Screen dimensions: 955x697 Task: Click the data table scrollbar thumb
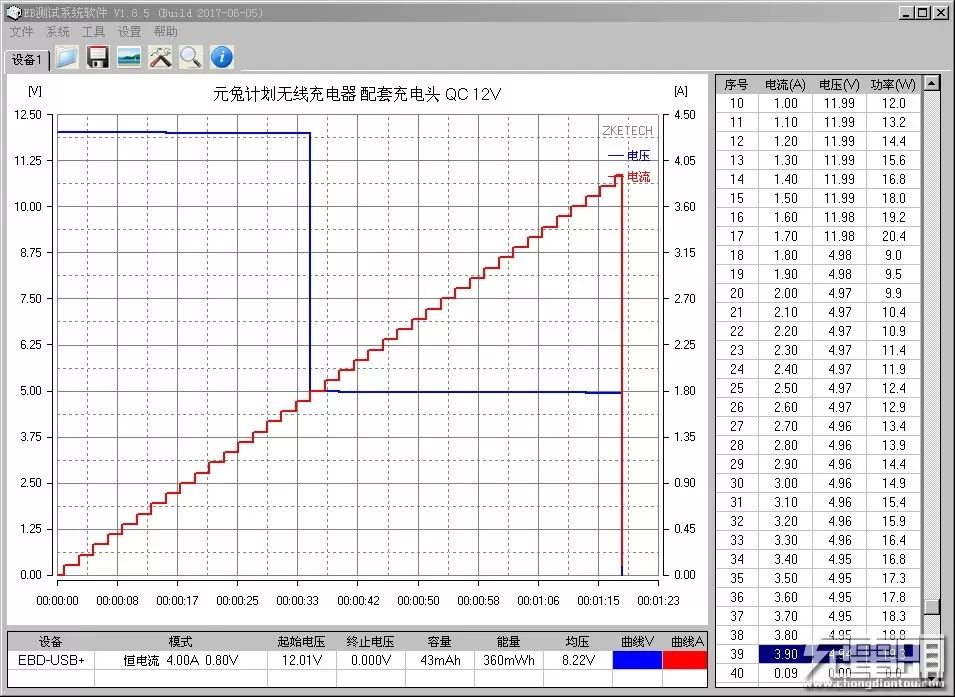tap(931, 607)
